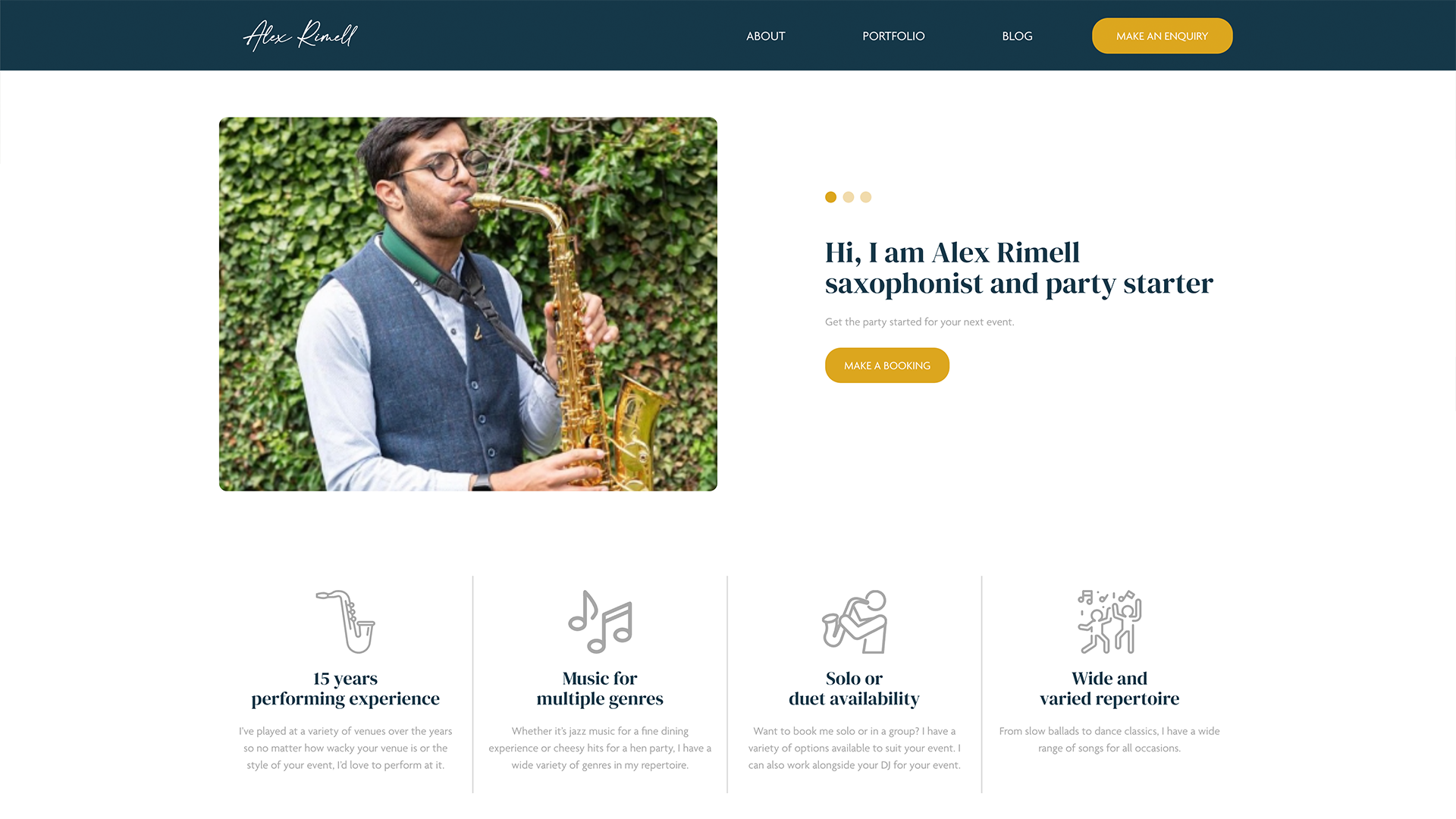Click the 'Music for multiple genres' heading
Viewport: 1456px width, 819px height.
click(x=600, y=689)
